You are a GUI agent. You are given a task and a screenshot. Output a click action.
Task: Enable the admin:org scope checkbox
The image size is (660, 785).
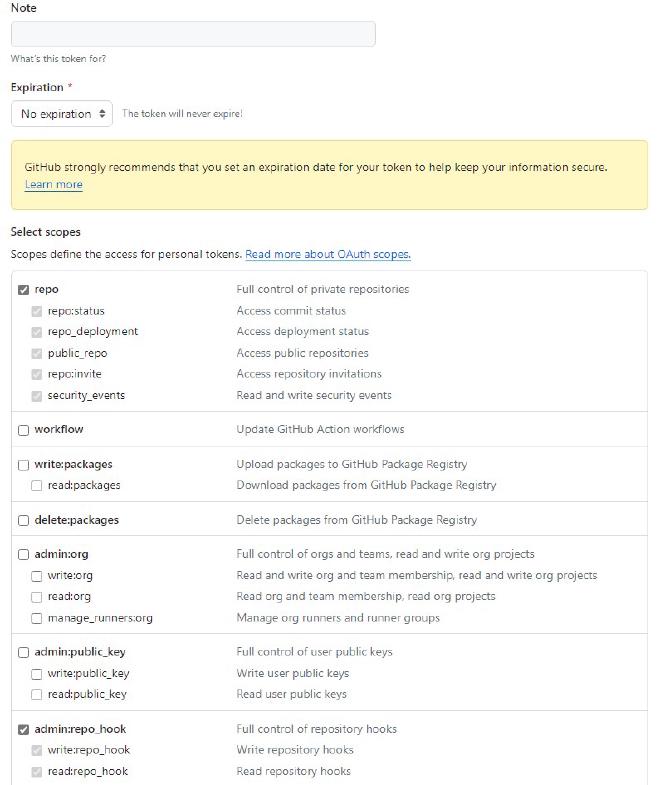pos(24,555)
